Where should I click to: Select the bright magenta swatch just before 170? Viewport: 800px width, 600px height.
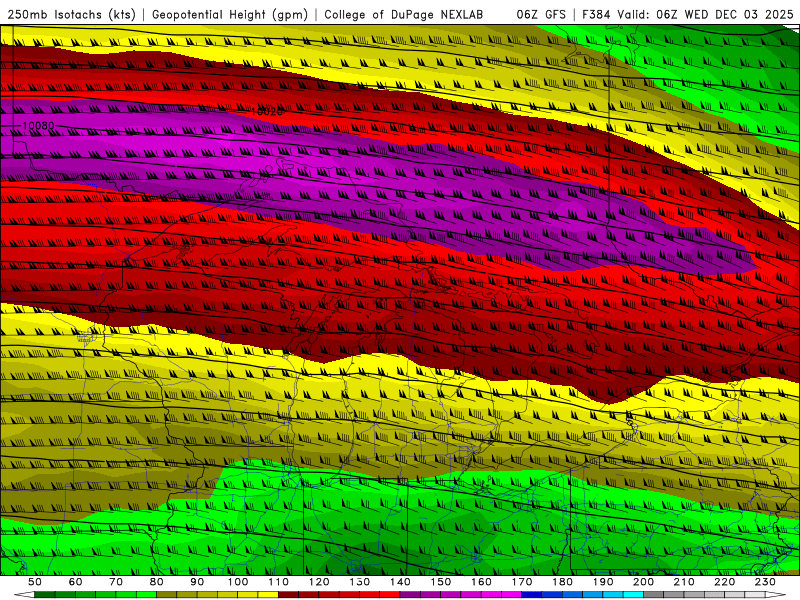point(511,594)
